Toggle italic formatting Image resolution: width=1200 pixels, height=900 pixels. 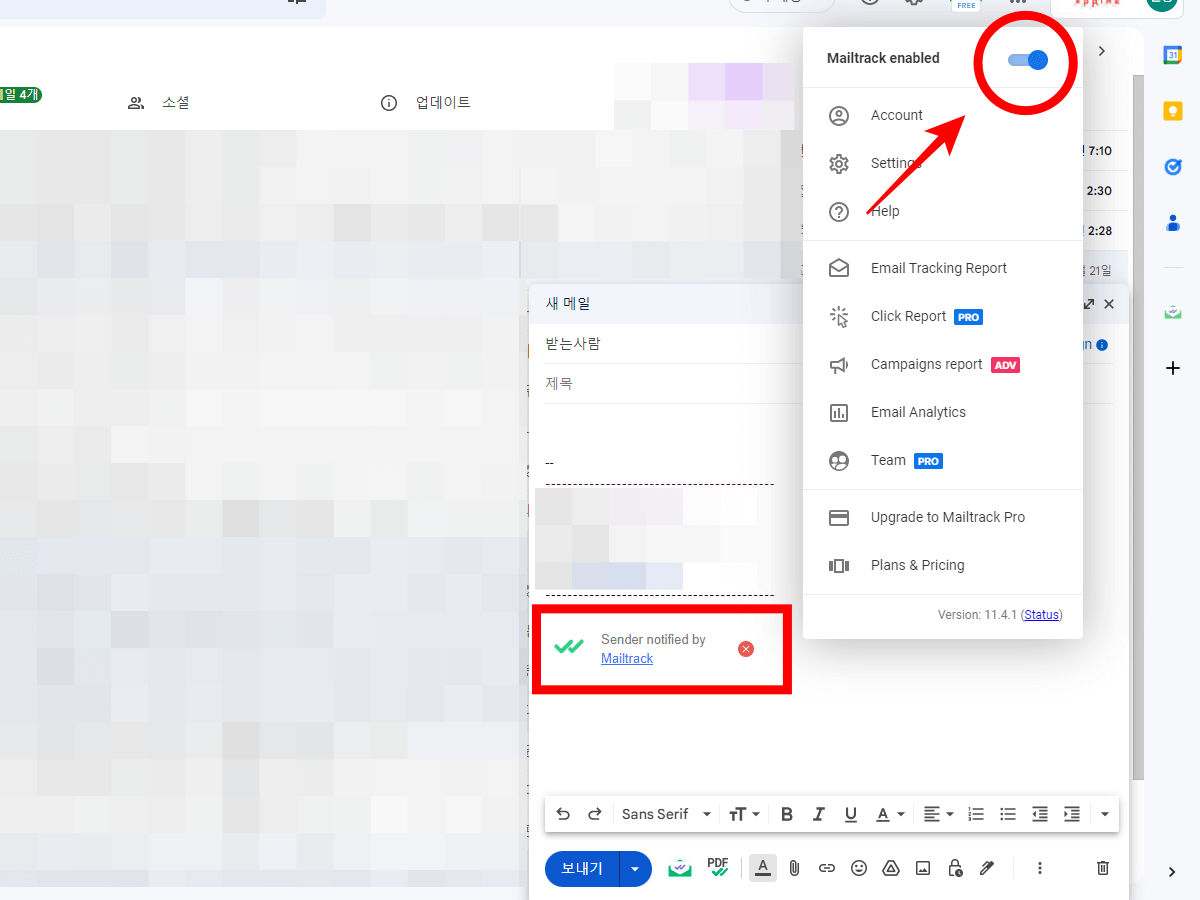pyautogui.click(x=819, y=814)
